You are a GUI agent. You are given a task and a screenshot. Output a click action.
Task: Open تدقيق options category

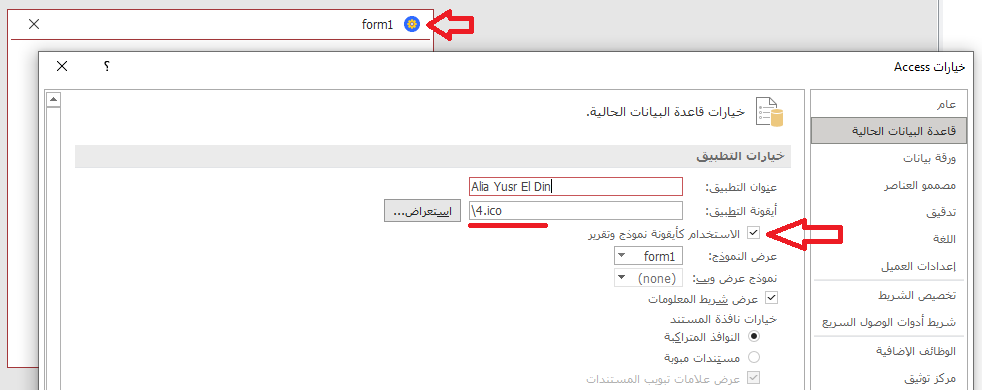tap(889, 213)
